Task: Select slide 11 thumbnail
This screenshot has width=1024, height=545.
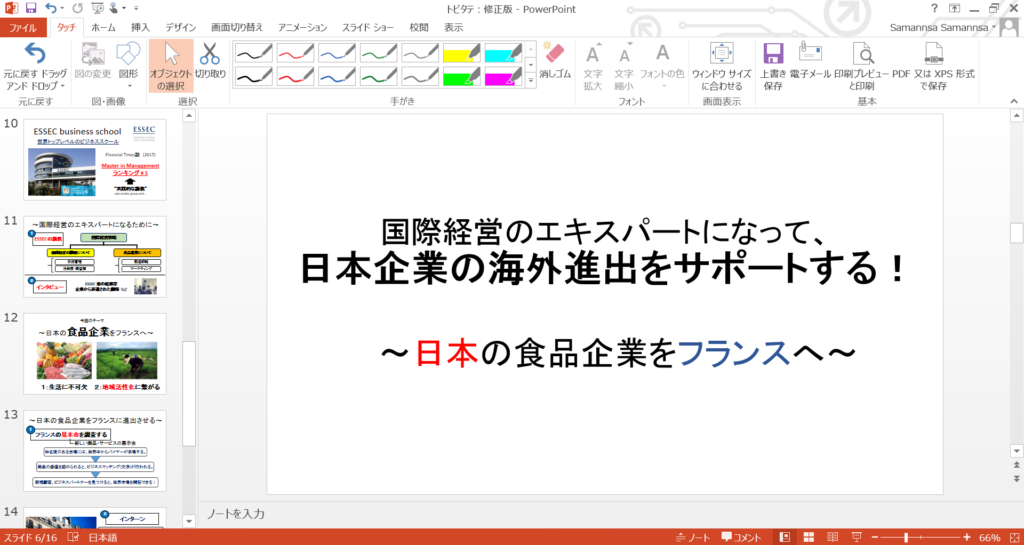Action: [x=95, y=257]
